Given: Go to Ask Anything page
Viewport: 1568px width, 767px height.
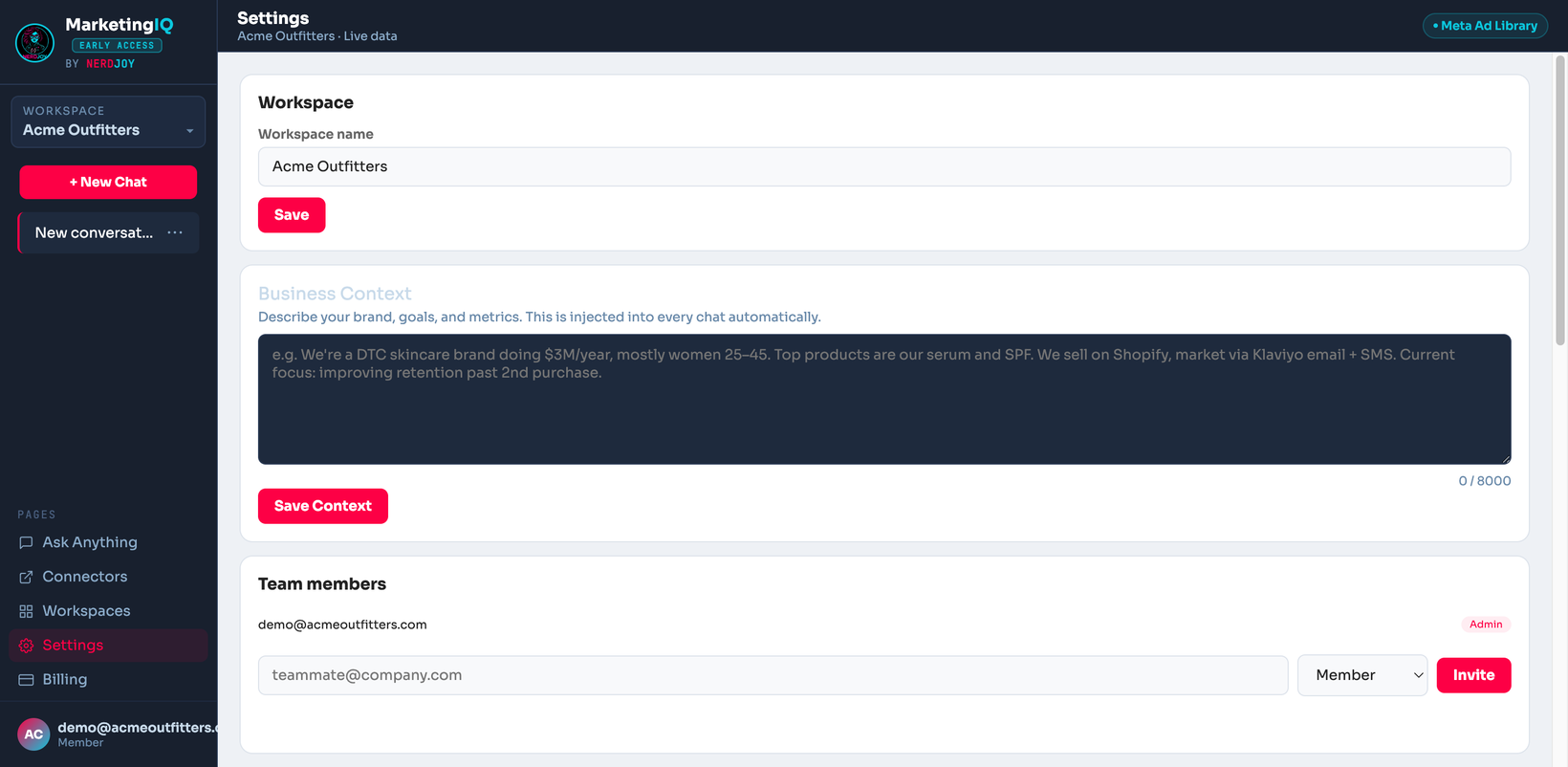Looking at the screenshot, I should [108, 542].
